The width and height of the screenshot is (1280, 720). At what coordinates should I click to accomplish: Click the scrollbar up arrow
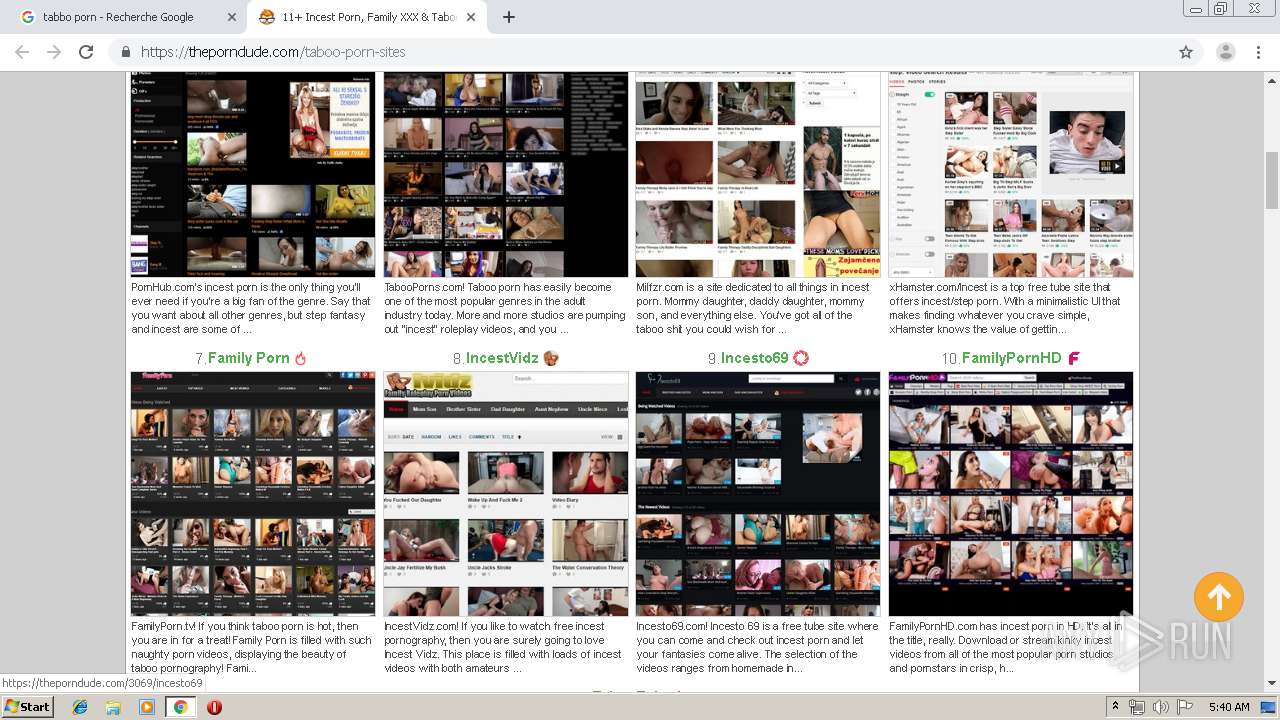(x=1272, y=80)
